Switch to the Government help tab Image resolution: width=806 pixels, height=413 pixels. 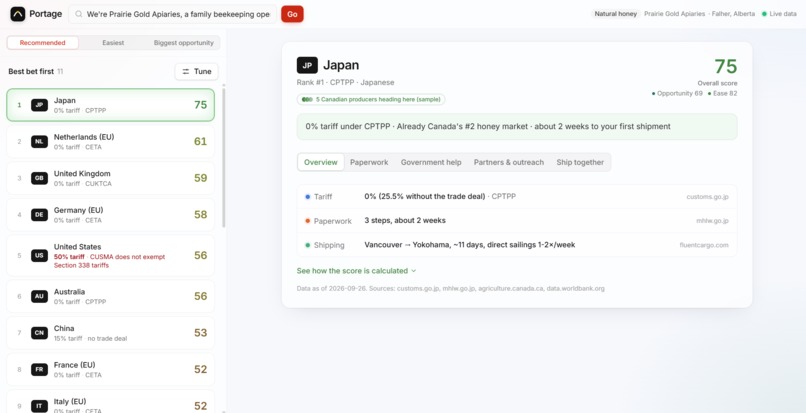coord(431,162)
